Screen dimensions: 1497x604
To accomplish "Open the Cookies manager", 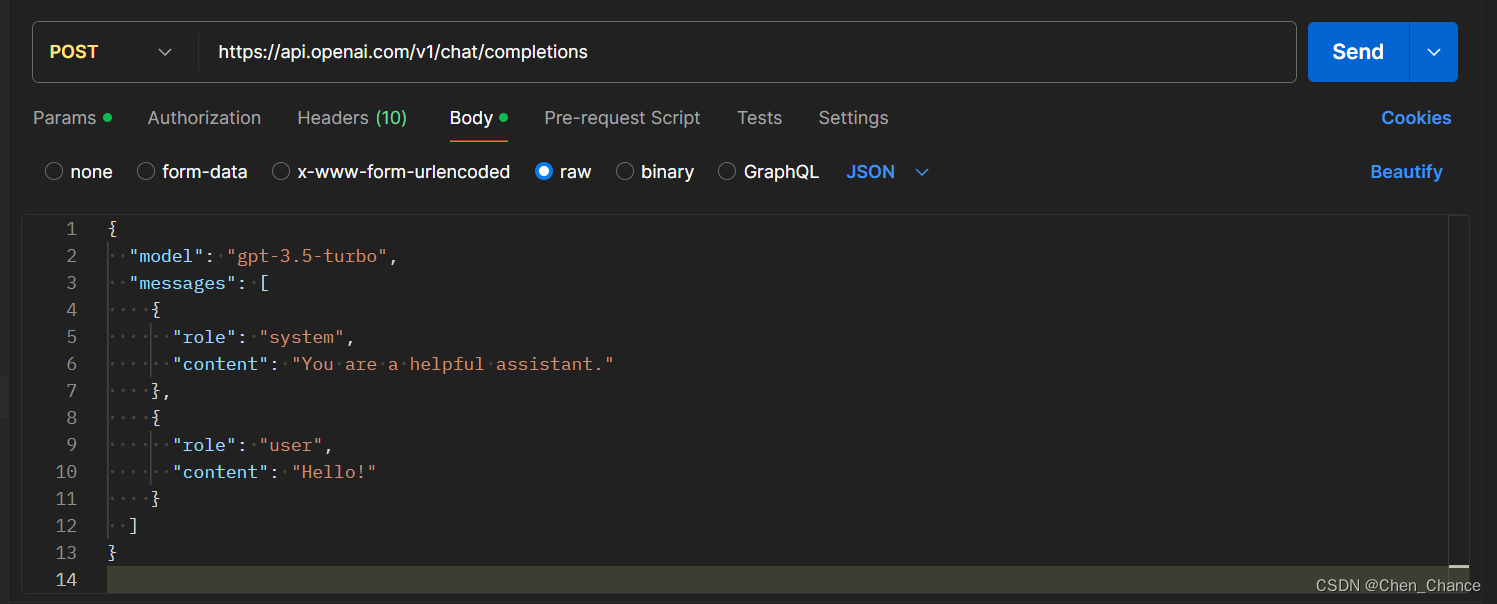I will click(1416, 117).
